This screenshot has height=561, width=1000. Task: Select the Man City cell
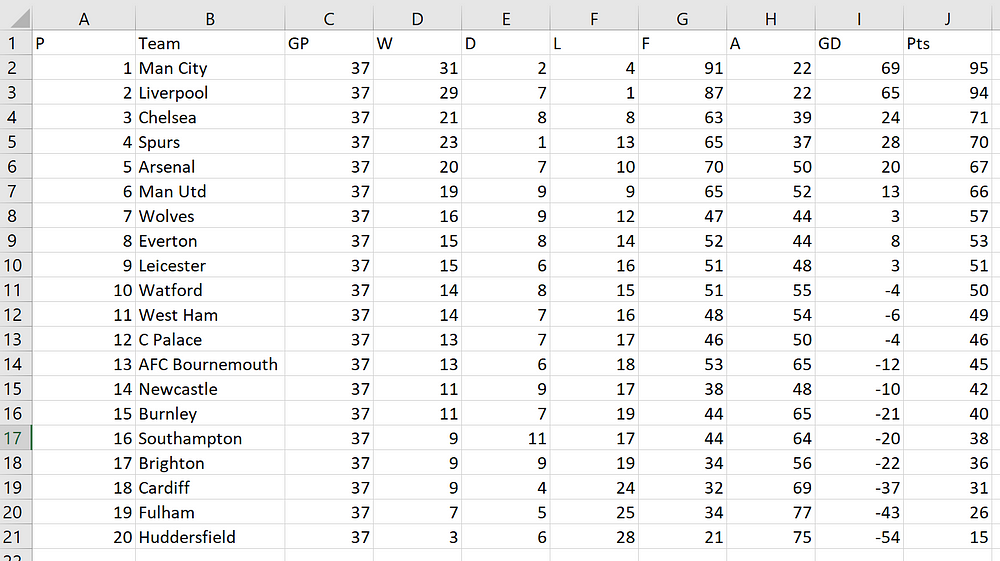[210, 68]
